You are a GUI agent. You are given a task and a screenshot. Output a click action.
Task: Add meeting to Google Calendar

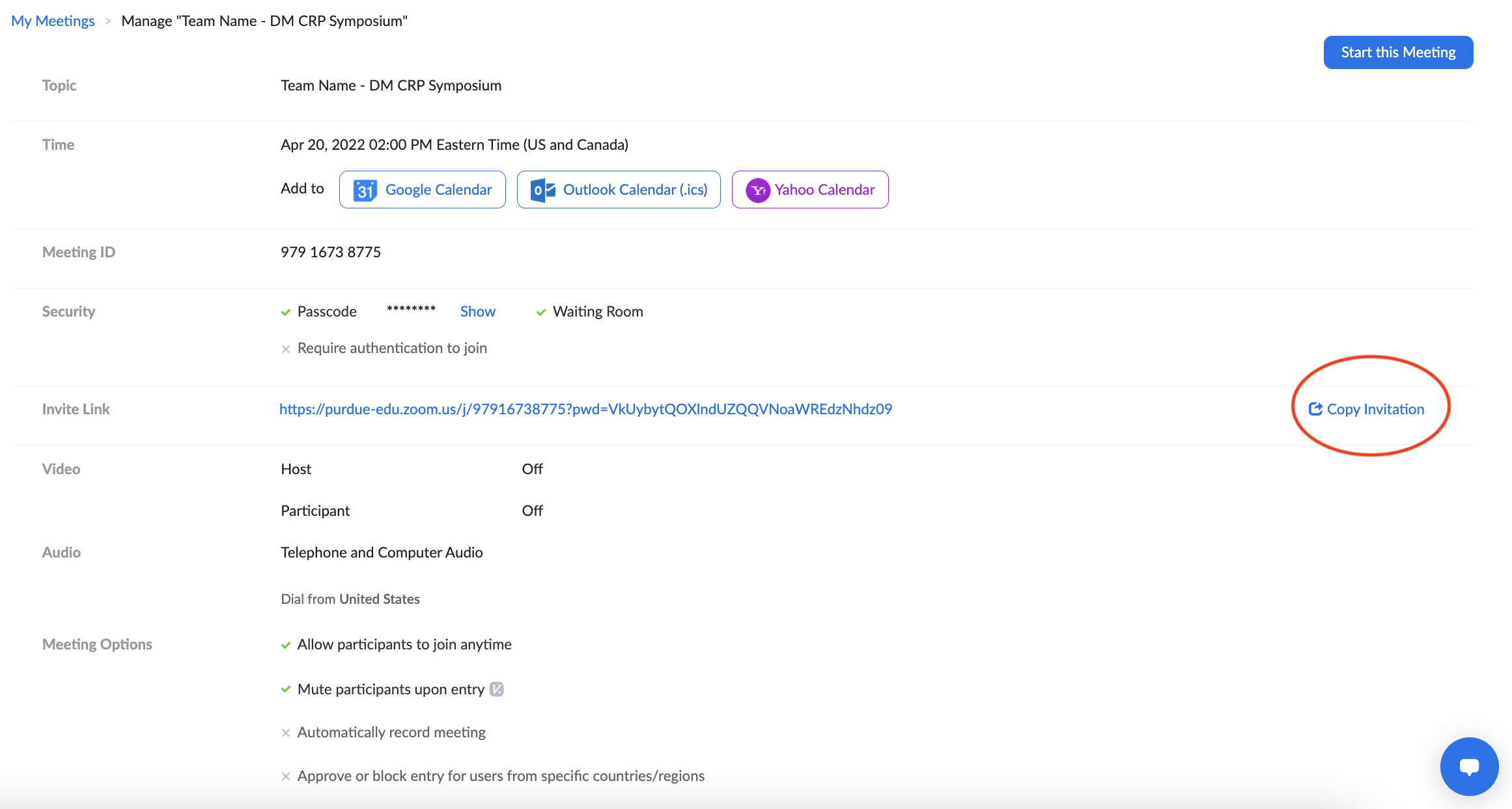click(x=422, y=190)
